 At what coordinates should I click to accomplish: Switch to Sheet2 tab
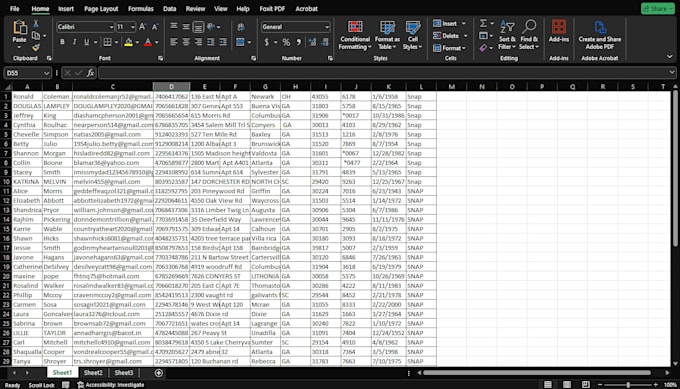[93, 373]
